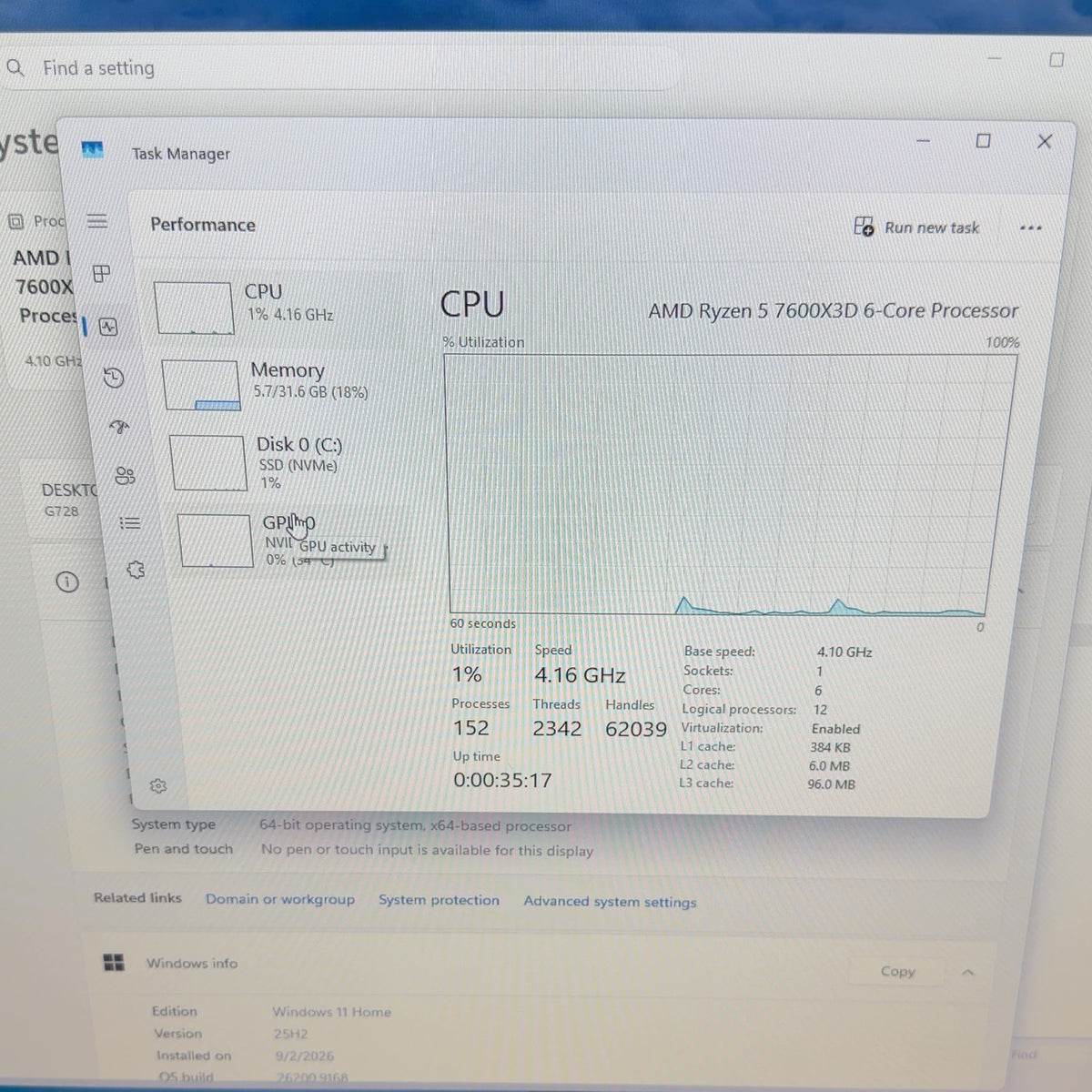Click the uptime value 0:00:35:17
1092x1092 pixels.
502,781
